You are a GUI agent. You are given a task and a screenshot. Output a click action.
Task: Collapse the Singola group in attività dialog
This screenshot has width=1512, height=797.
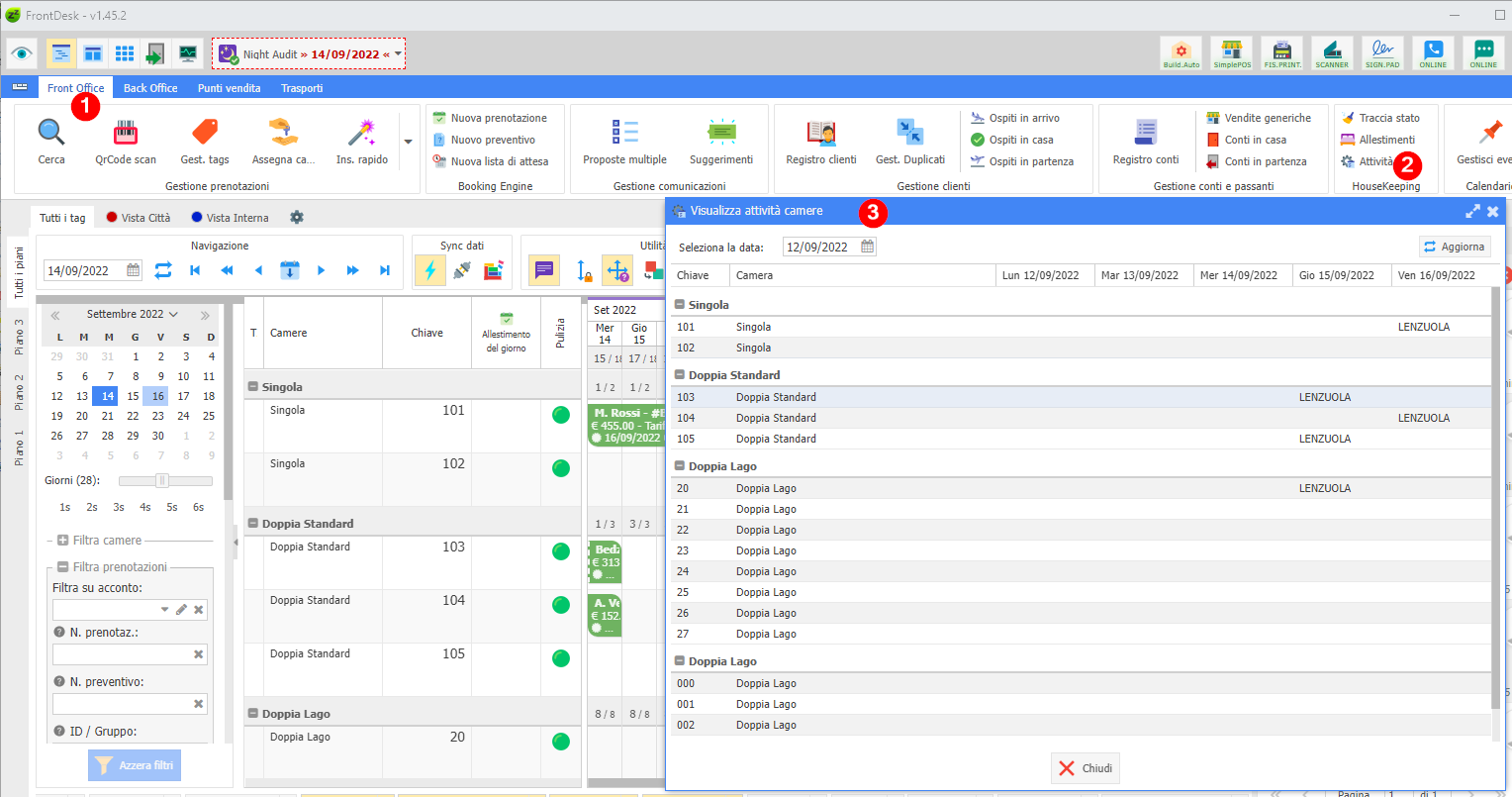pyautogui.click(x=680, y=305)
